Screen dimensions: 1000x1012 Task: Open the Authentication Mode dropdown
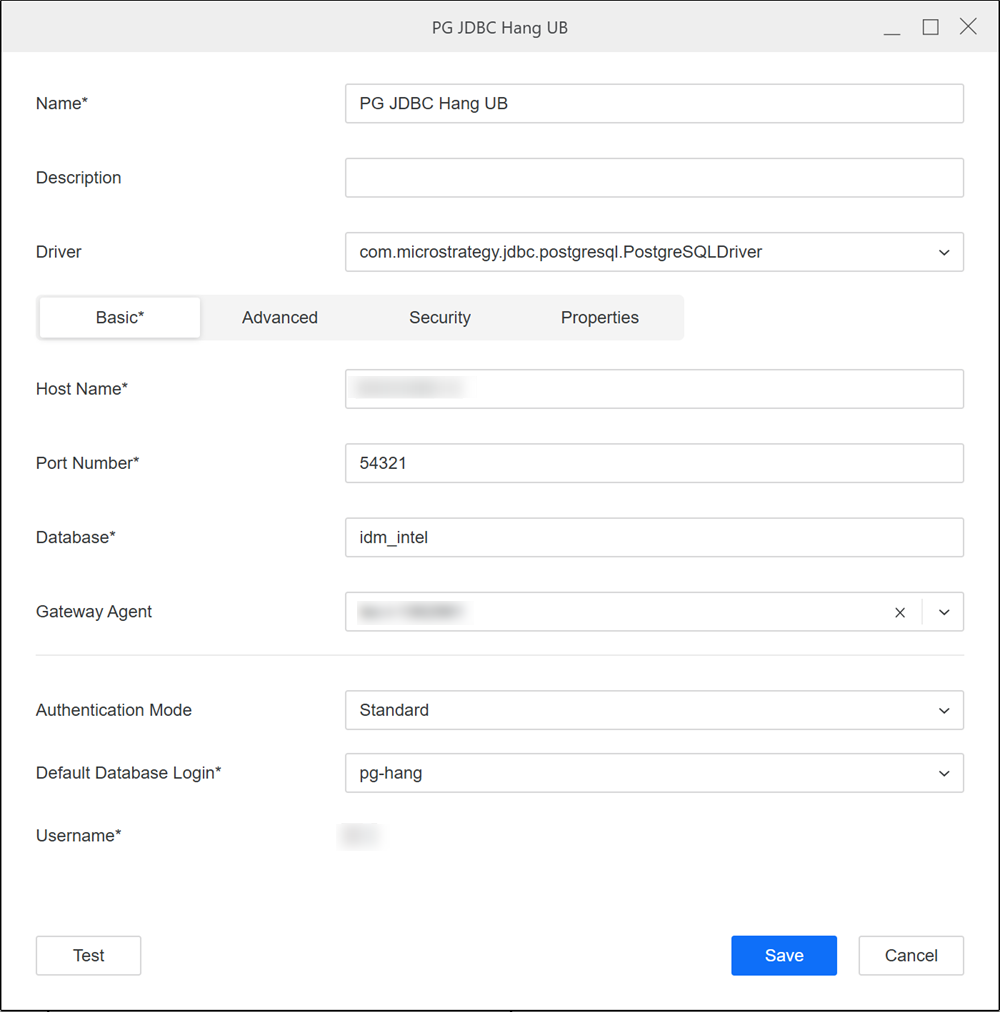pos(944,711)
